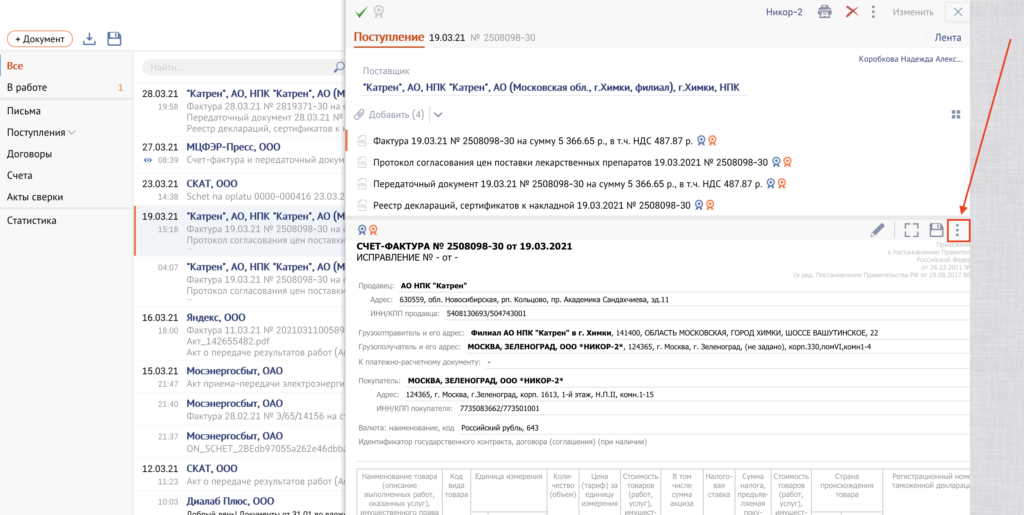Screen dimensions: 1024x515
Task: Click the + Документ button
Action: pyautogui.click(x=40, y=39)
